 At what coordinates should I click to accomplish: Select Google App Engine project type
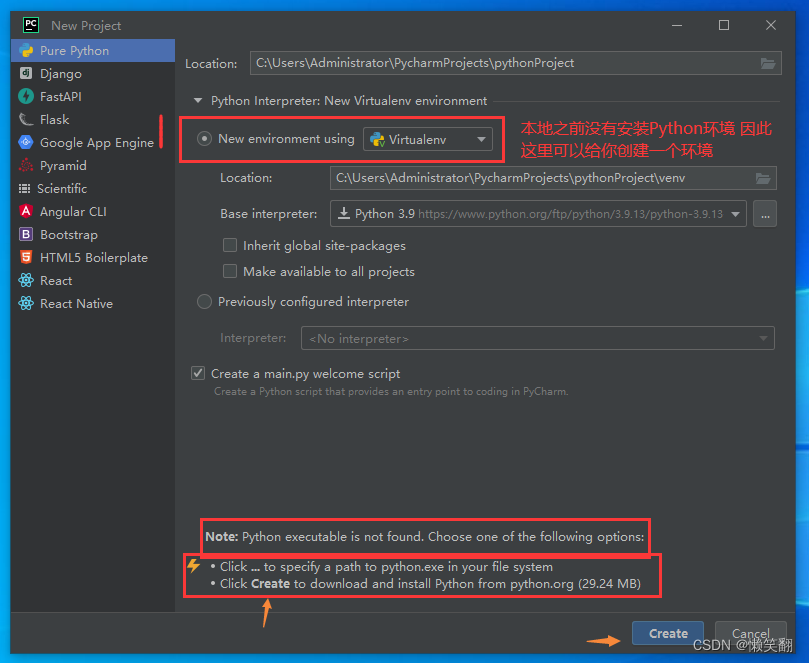coord(93,142)
